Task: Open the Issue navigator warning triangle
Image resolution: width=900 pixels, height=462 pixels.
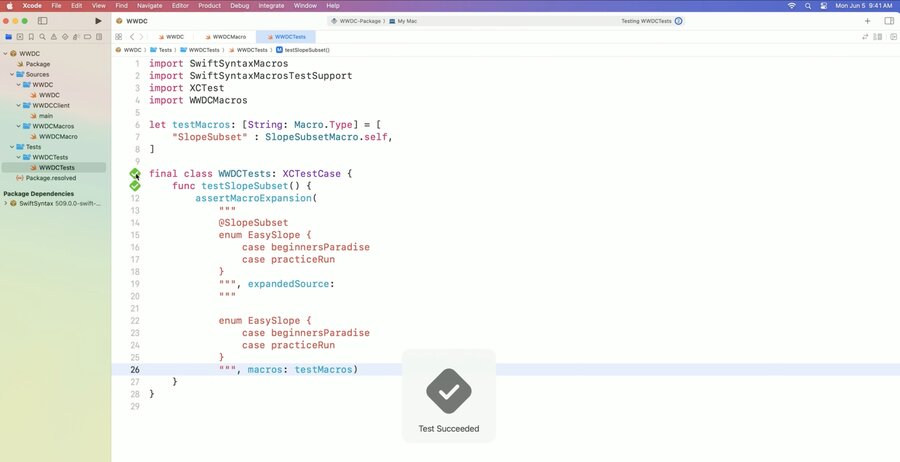Action: (x=53, y=37)
